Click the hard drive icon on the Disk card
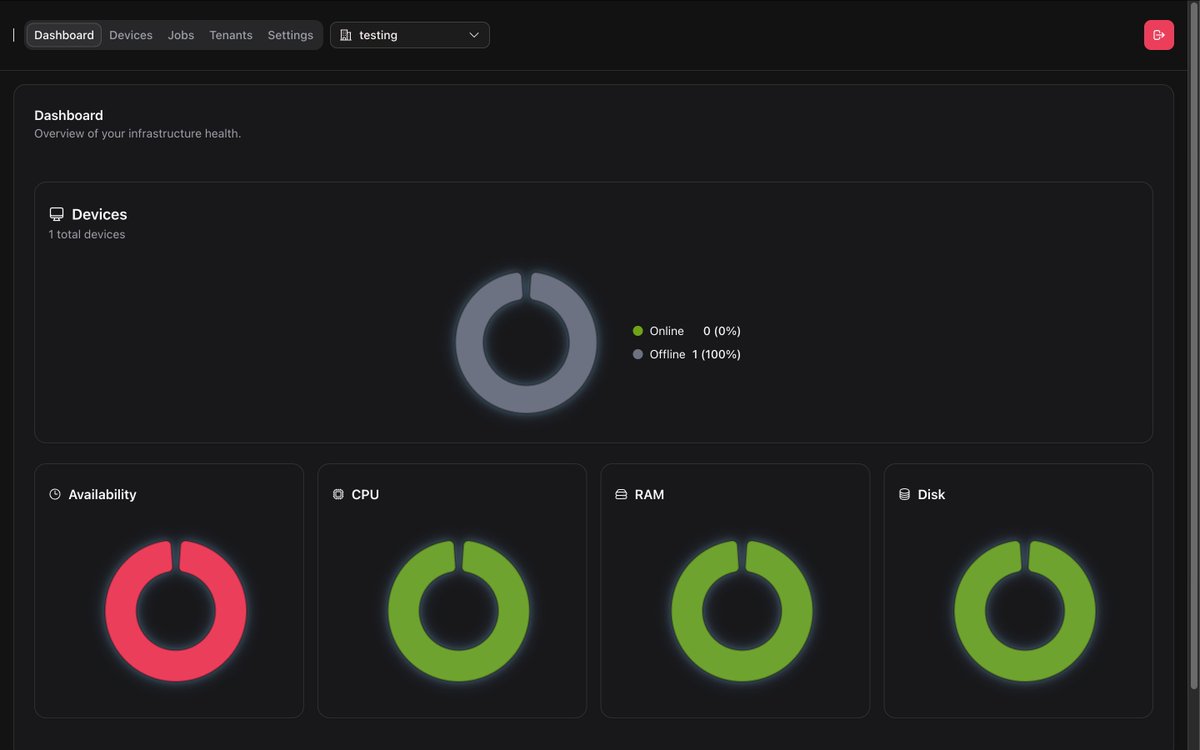 [904, 493]
